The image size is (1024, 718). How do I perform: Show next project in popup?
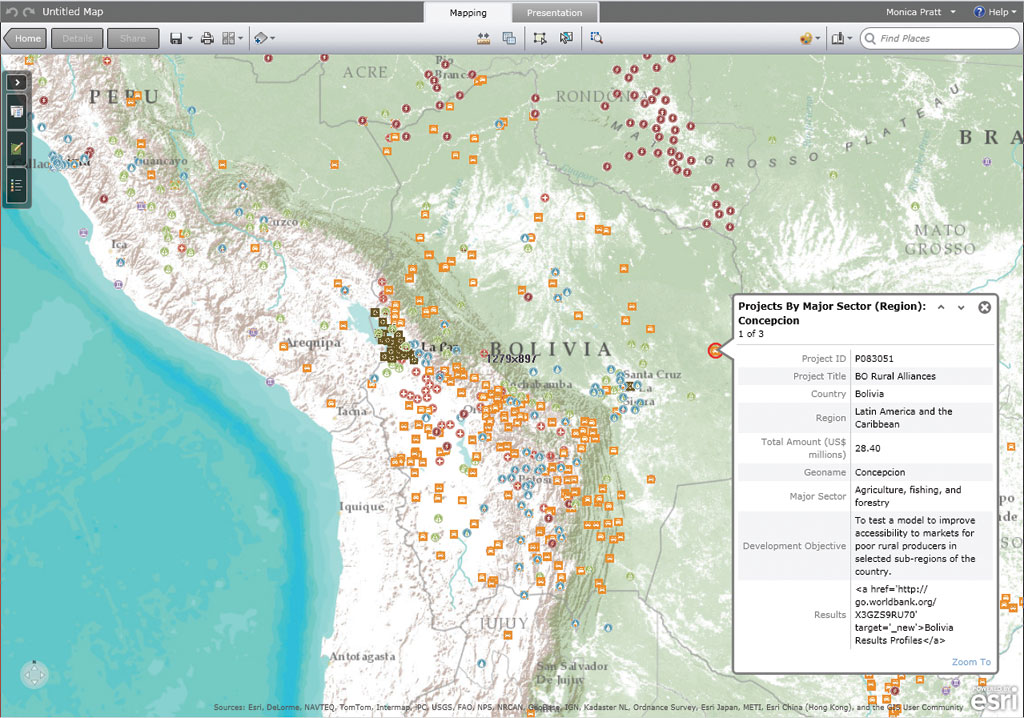[961, 308]
